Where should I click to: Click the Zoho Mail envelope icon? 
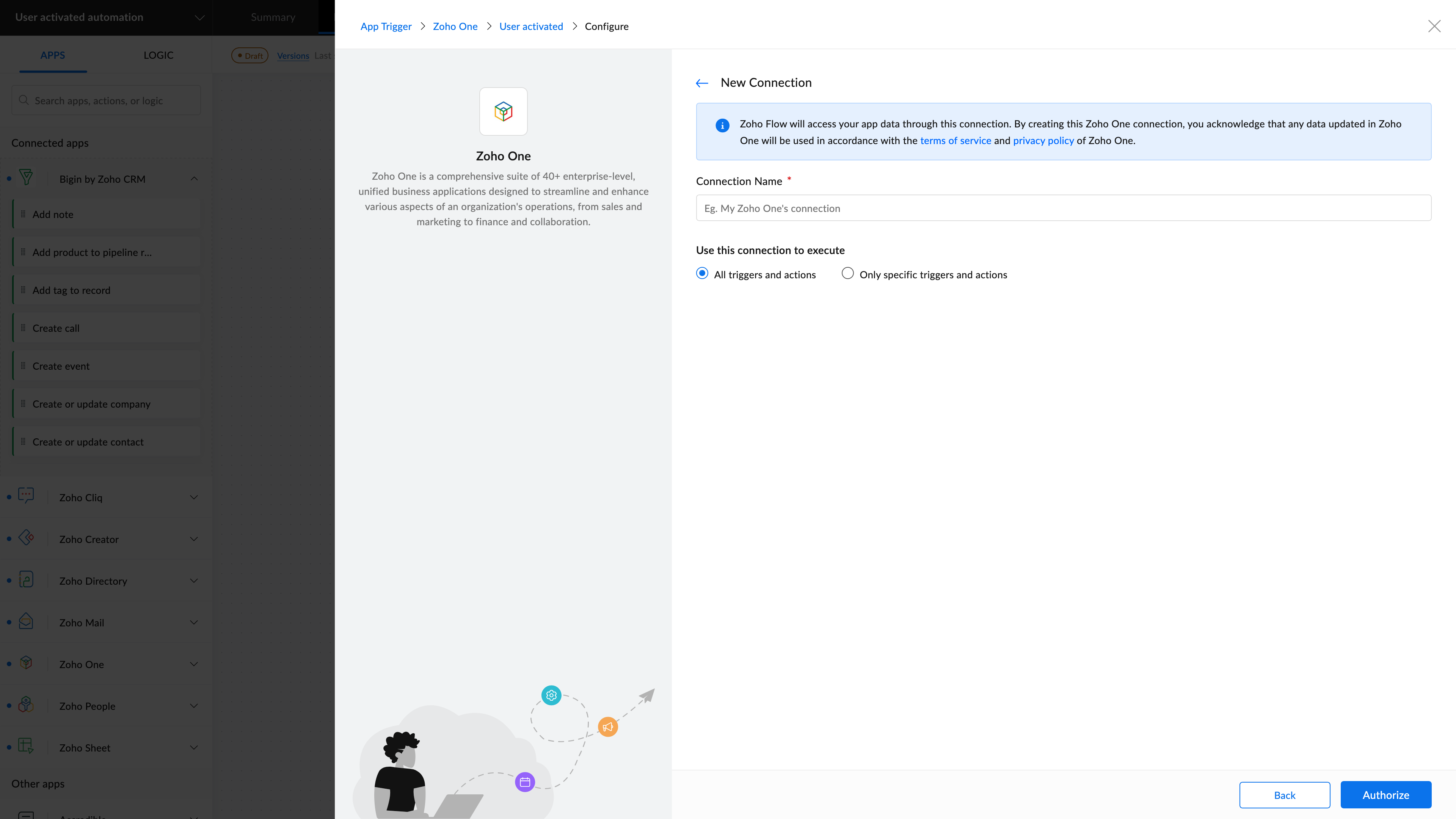tap(26, 621)
